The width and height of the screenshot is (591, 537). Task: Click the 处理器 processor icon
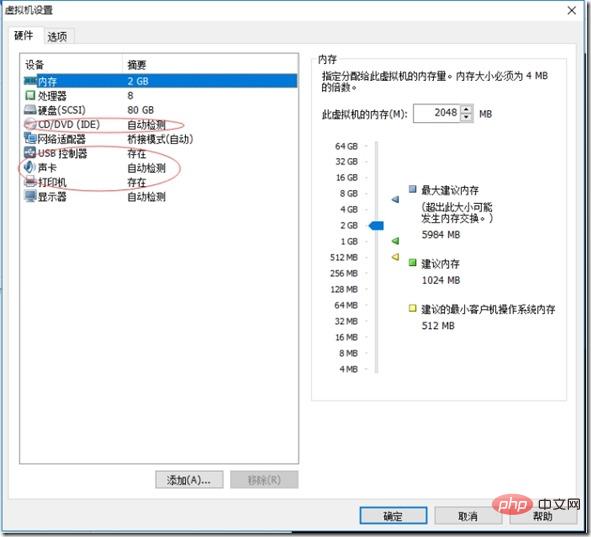[30, 95]
